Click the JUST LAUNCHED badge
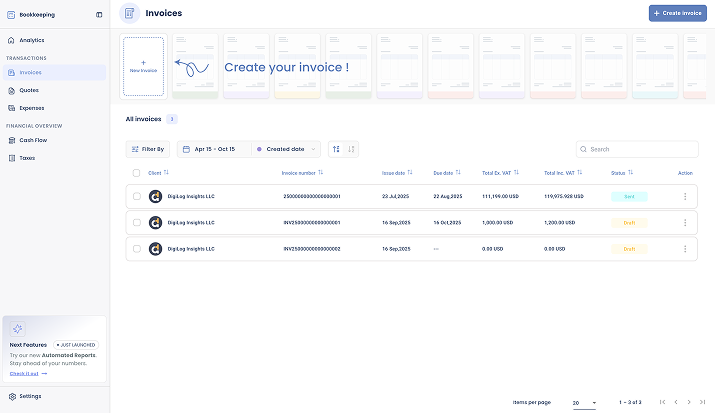Screen dimensions: 715x413 [x=76, y=345]
